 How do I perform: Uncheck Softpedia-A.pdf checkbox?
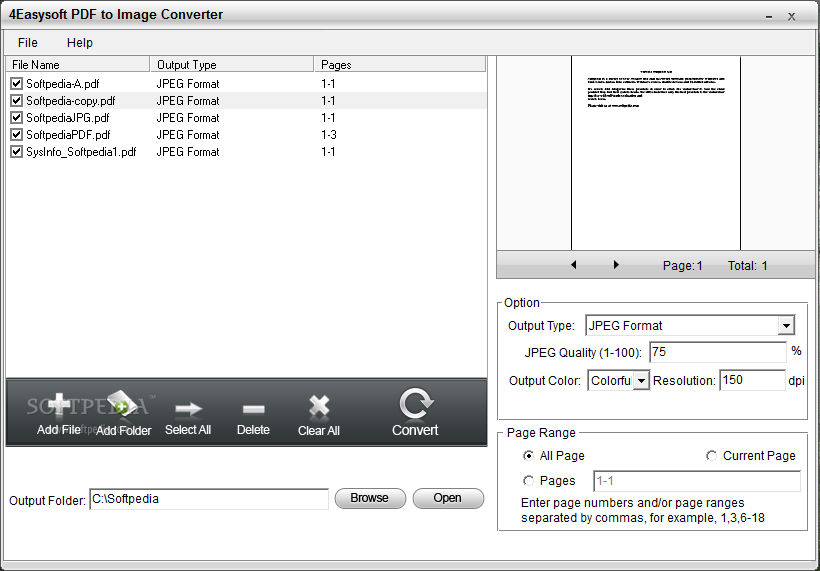[17, 84]
